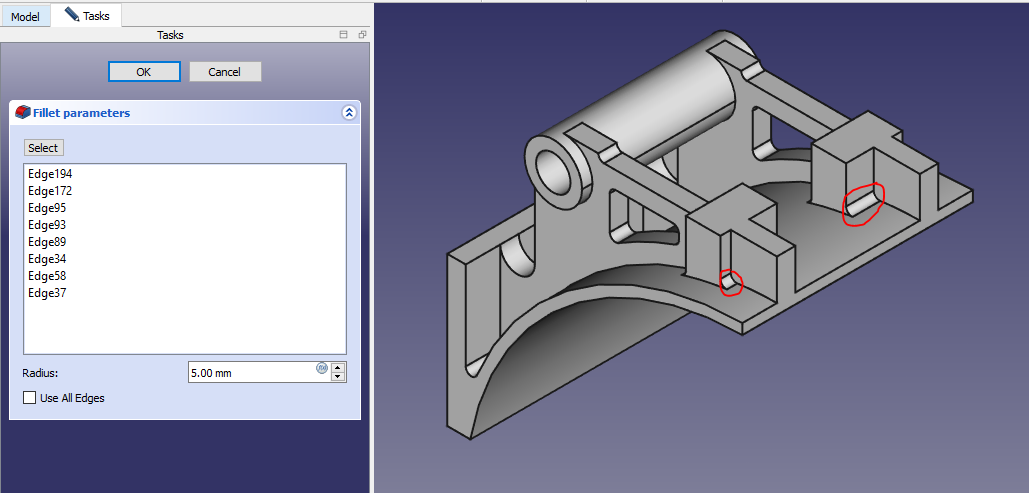Screen dimensions: 1029x493
Task: Pick Edge172 from the list
Action: [x=50, y=191]
